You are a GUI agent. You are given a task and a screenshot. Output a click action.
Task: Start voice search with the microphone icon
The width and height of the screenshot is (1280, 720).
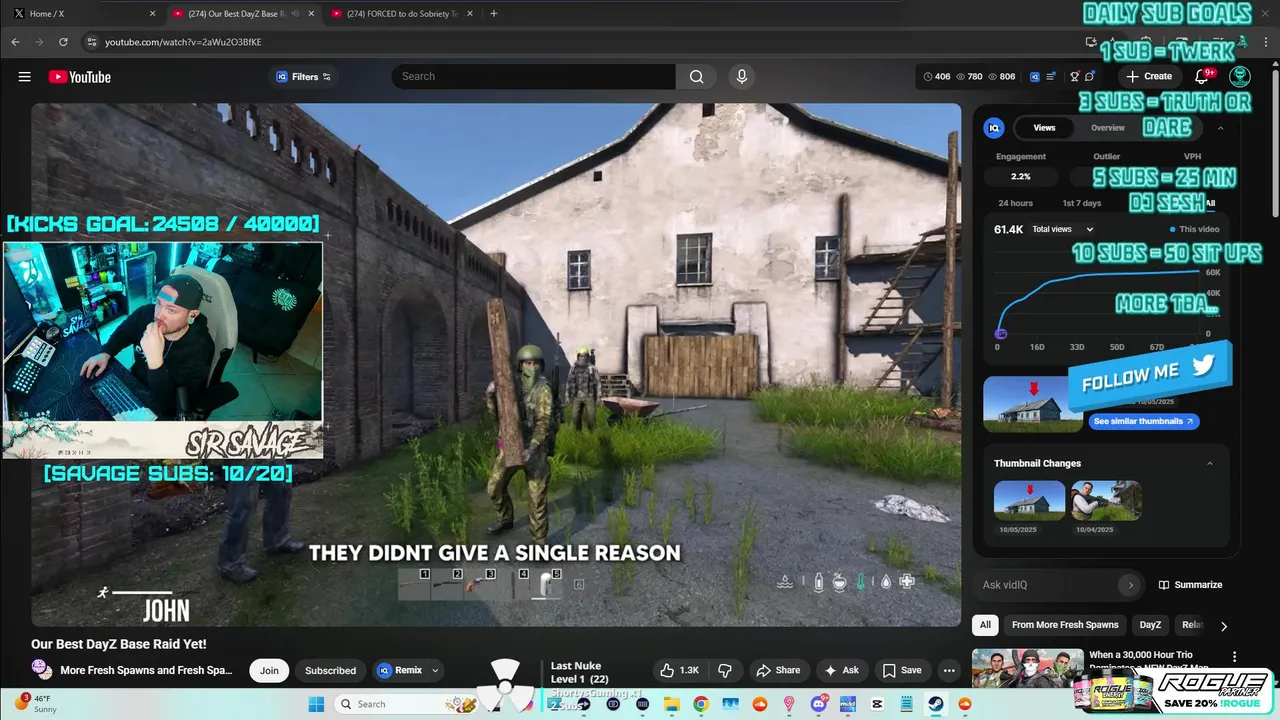click(741, 77)
